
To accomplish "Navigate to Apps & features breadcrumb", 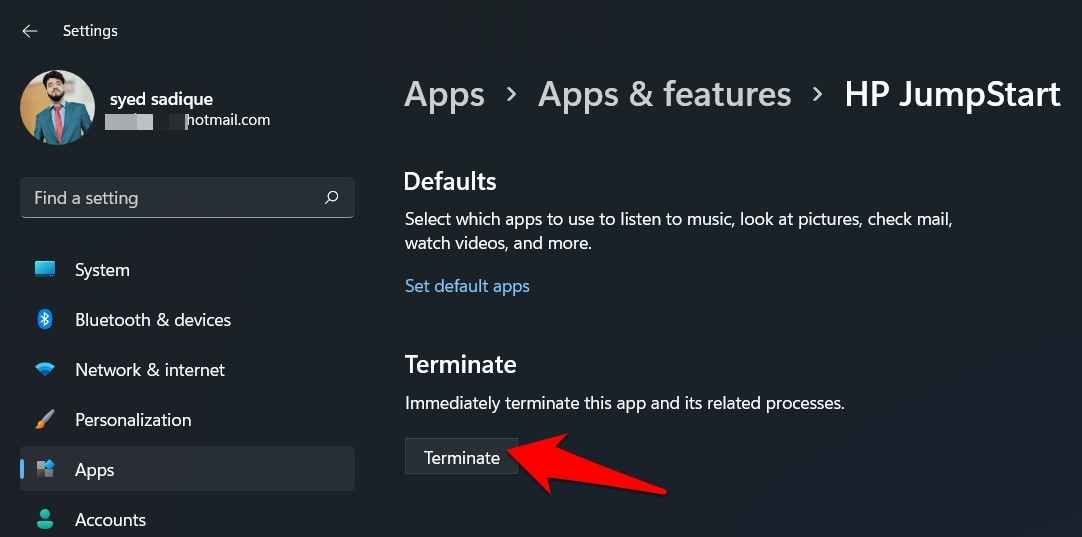I will 664,95.
